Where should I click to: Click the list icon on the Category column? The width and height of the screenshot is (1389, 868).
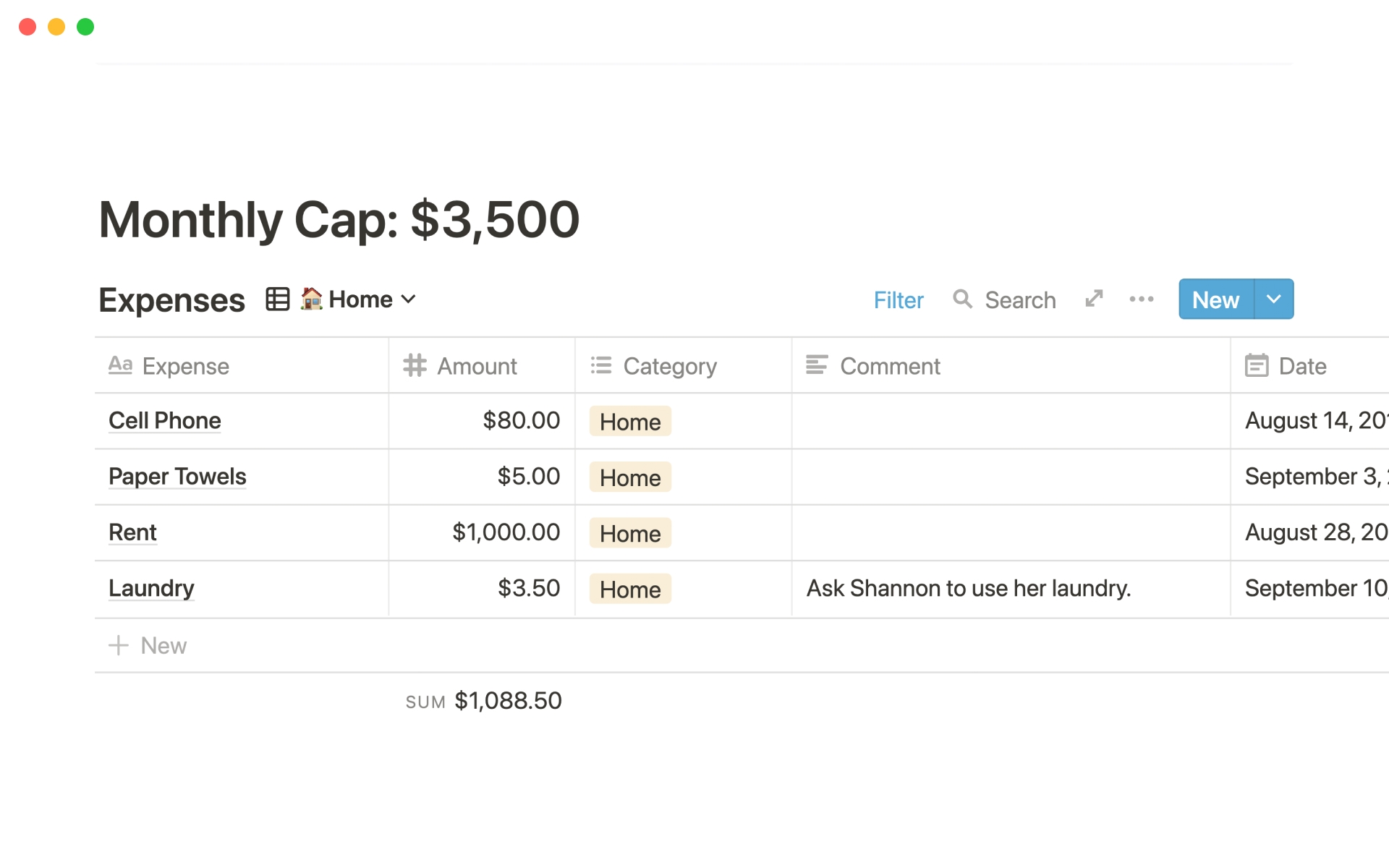click(x=600, y=365)
